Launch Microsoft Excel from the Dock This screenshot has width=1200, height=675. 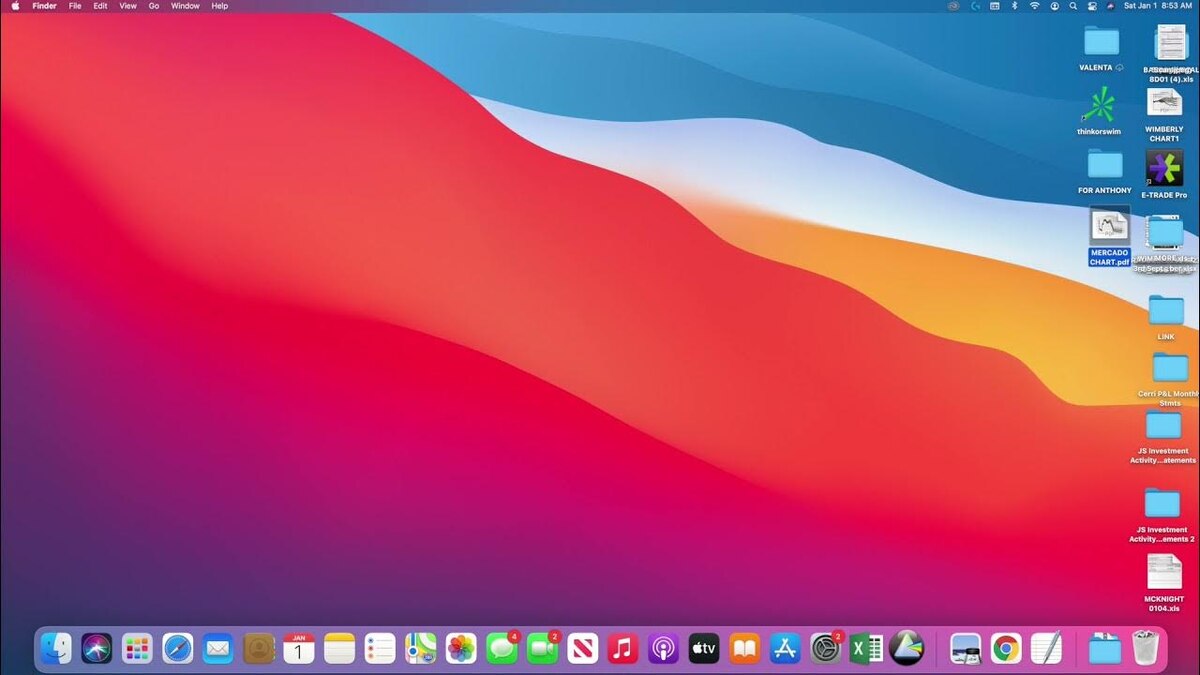tap(865, 649)
